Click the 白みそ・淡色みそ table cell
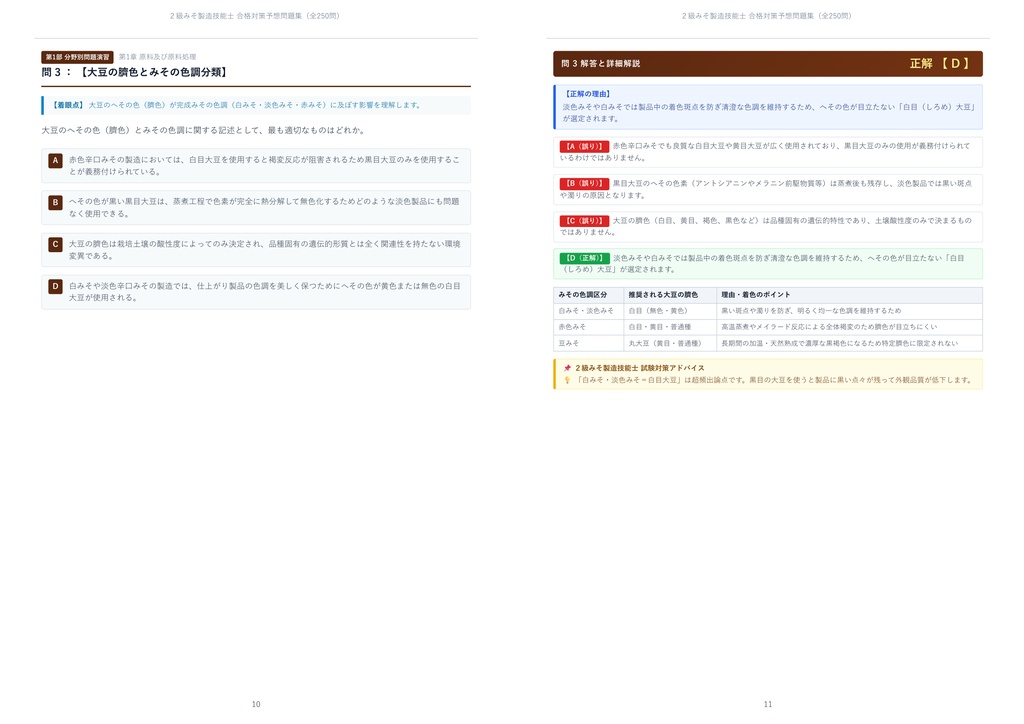Viewport: 1024px width, 724px height. [x=586, y=311]
